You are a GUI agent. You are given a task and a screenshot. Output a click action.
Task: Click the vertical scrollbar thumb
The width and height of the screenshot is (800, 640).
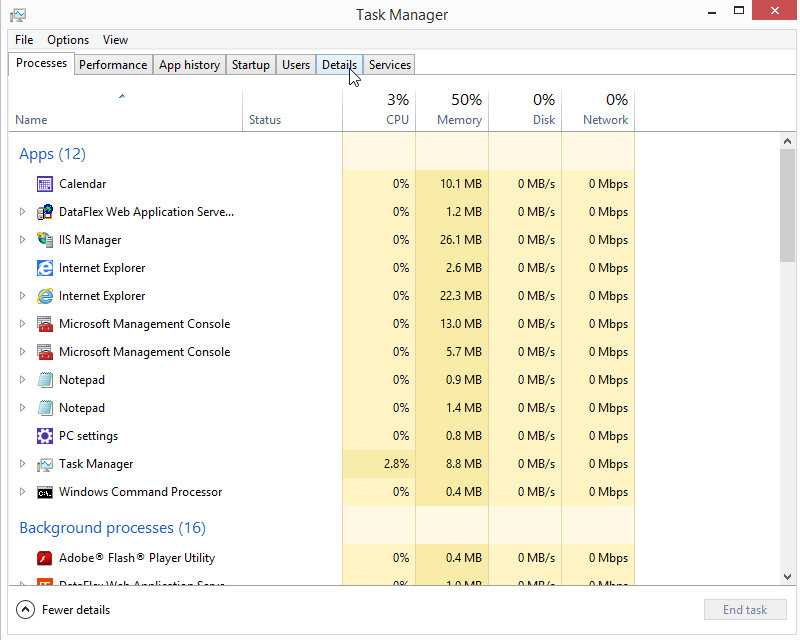[787, 205]
